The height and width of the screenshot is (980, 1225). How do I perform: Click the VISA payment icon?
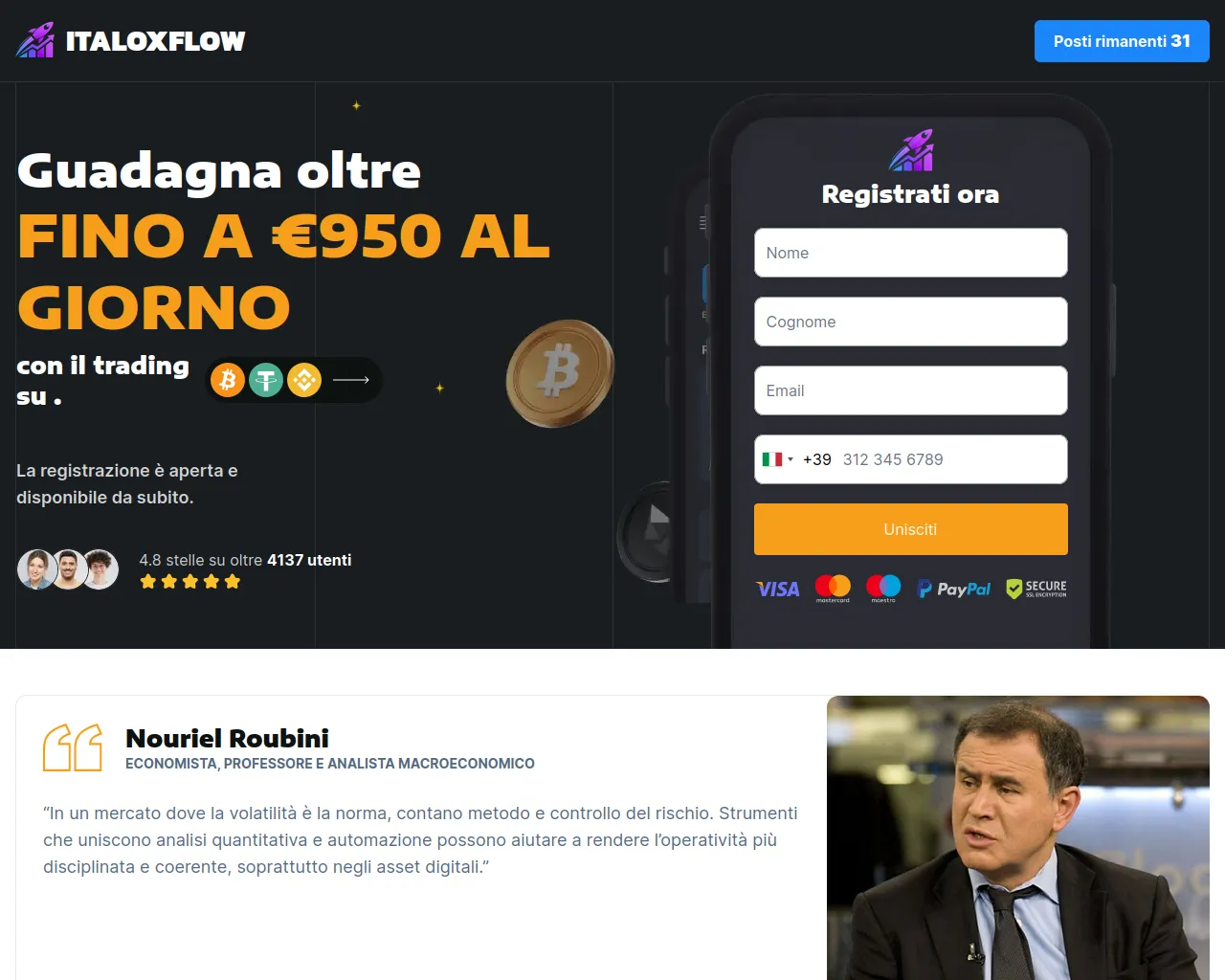777,589
